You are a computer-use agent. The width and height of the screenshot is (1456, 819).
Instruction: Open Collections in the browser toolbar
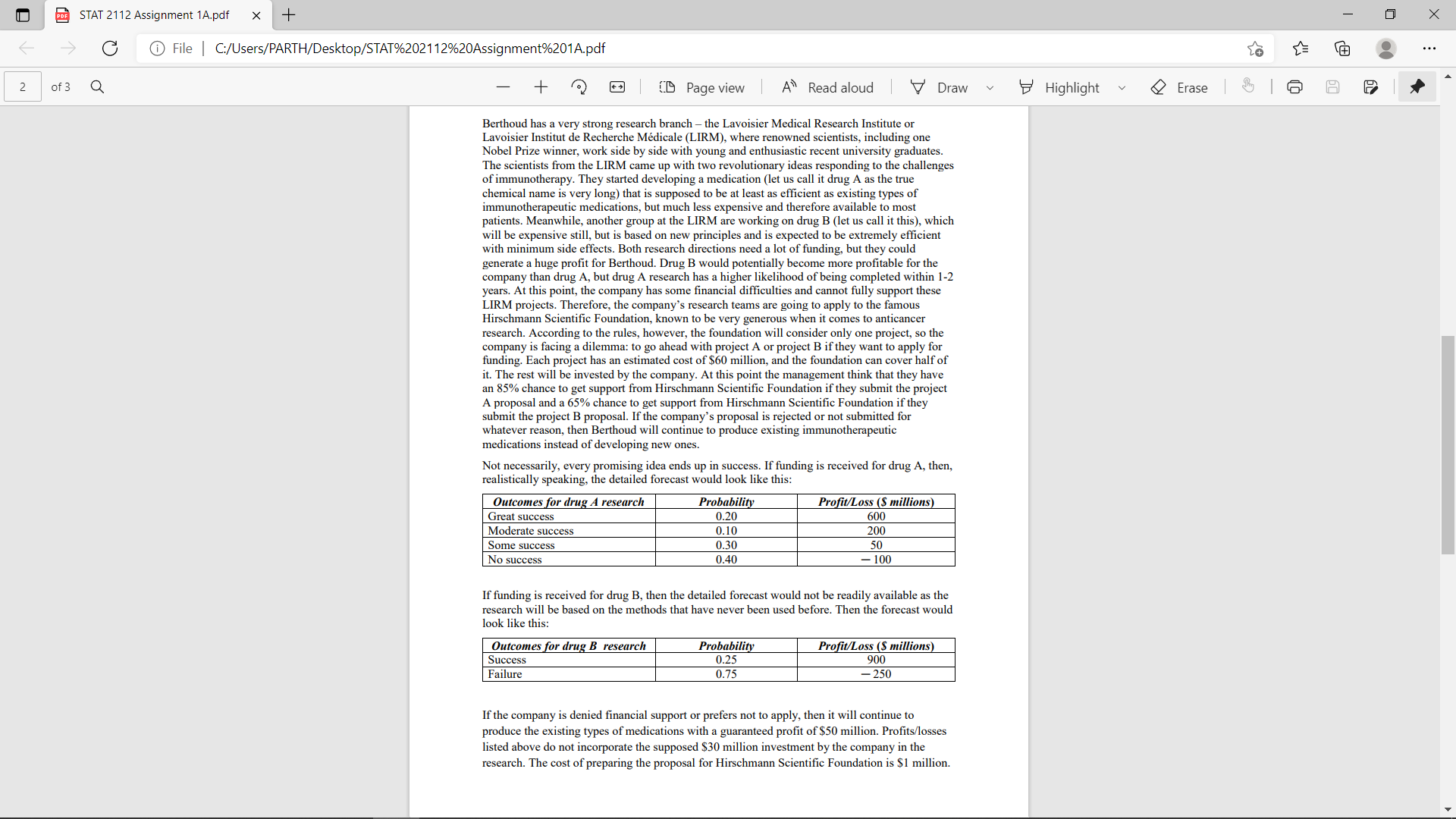[1342, 48]
